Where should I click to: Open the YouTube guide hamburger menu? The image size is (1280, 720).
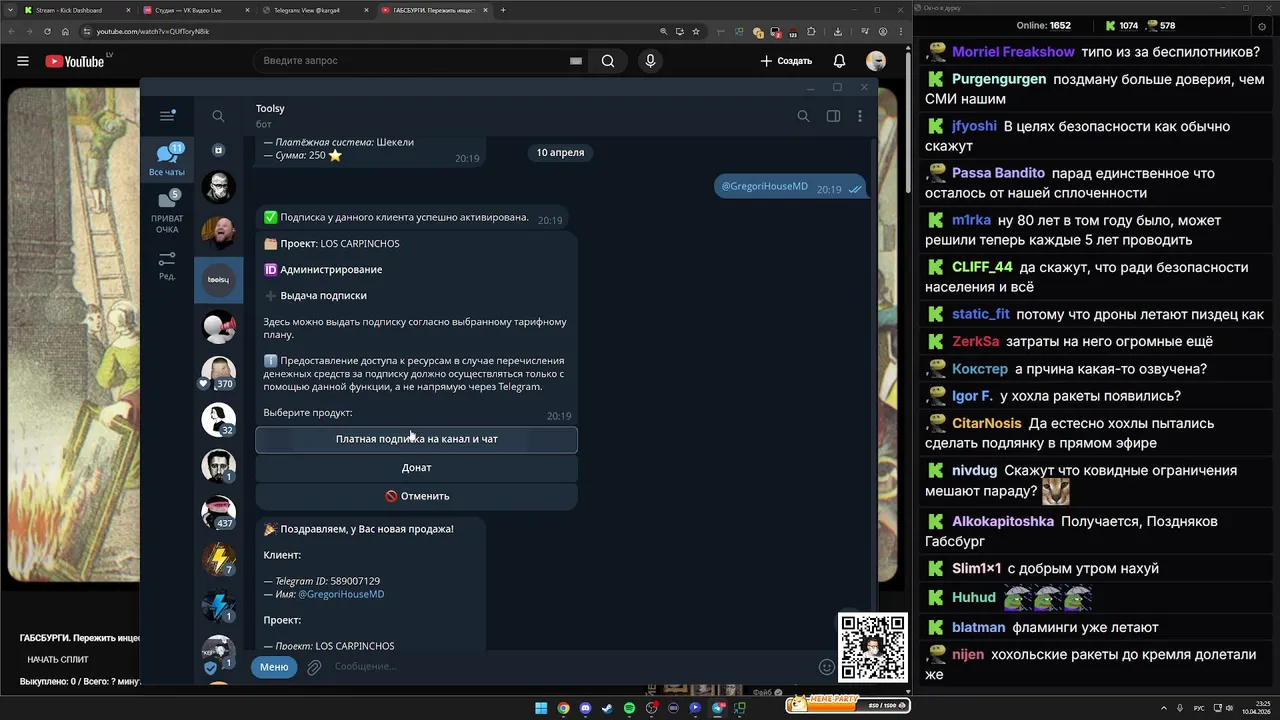pyautogui.click(x=23, y=61)
